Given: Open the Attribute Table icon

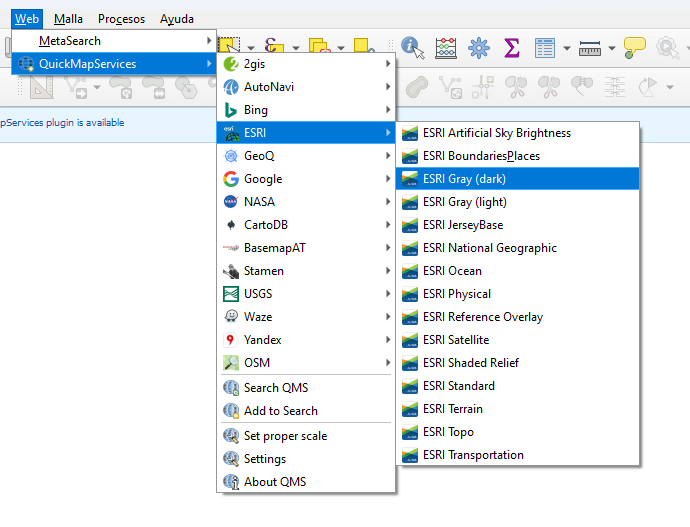Looking at the screenshot, I should 545,48.
